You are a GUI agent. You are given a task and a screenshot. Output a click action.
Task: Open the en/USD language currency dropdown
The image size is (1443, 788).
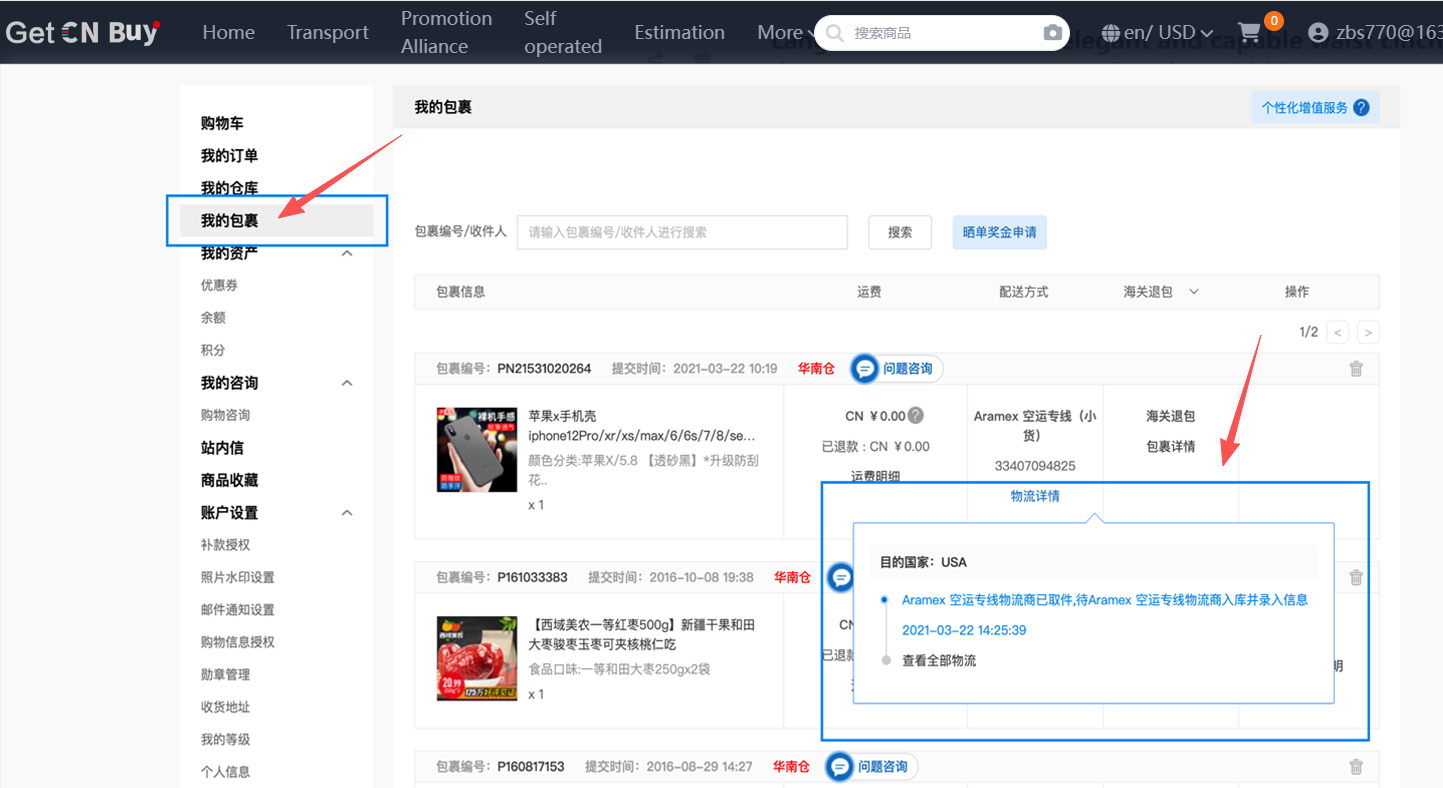tap(1158, 33)
